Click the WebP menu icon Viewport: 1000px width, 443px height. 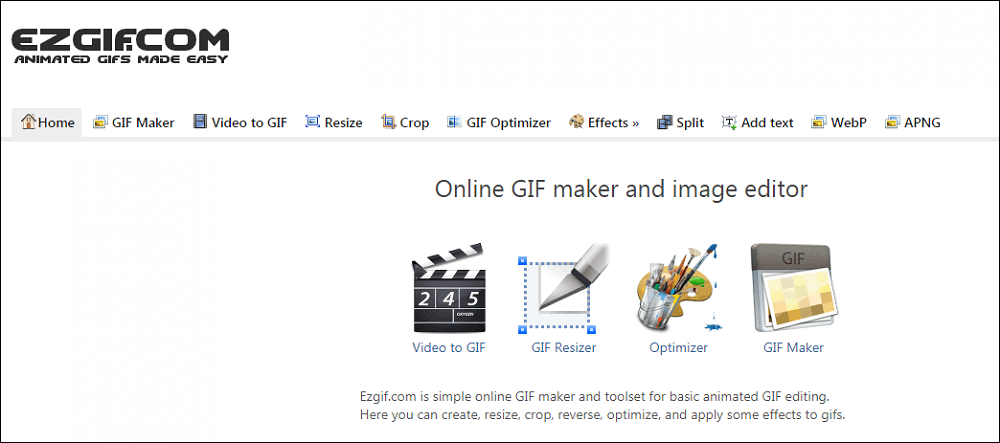tap(819, 122)
